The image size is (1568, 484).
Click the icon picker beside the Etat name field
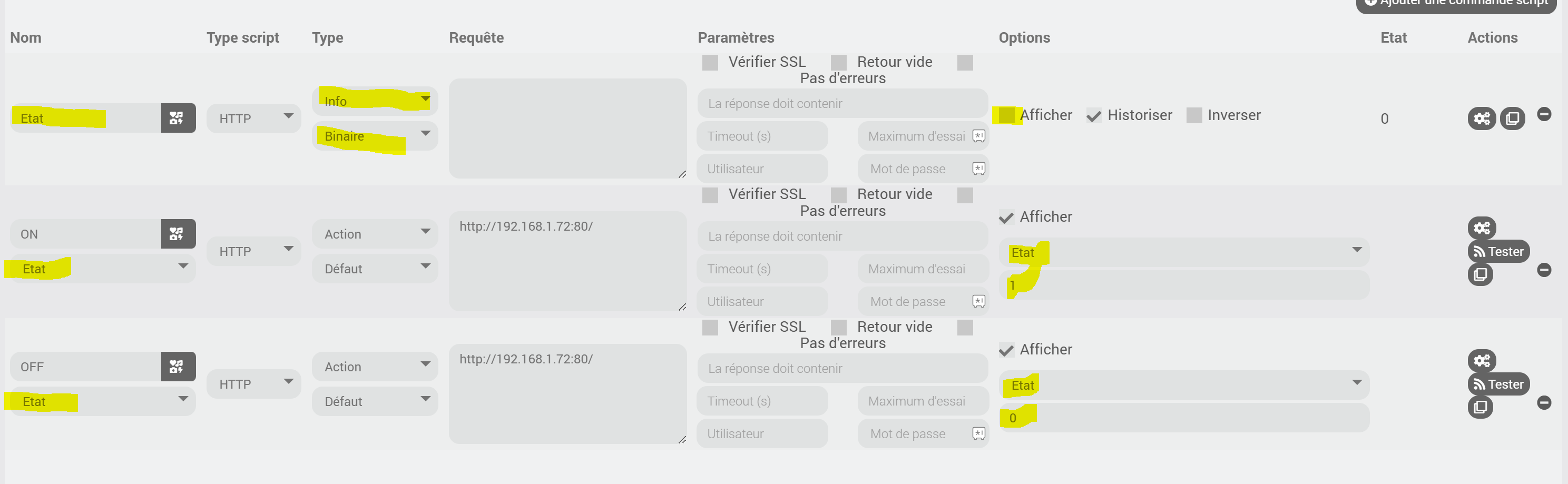178,118
